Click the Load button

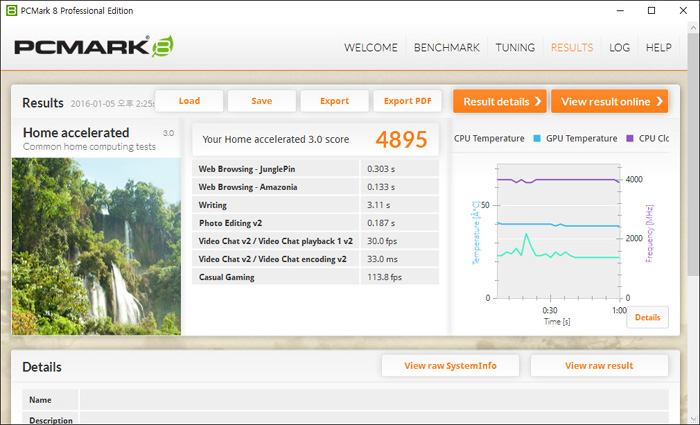pos(189,101)
